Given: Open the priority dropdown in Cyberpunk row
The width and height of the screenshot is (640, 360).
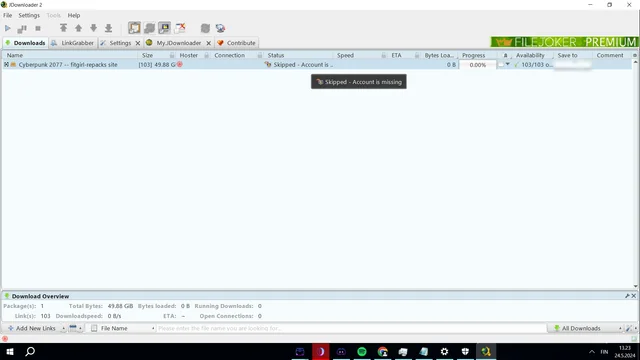Looking at the screenshot, I should coord(508,64).
